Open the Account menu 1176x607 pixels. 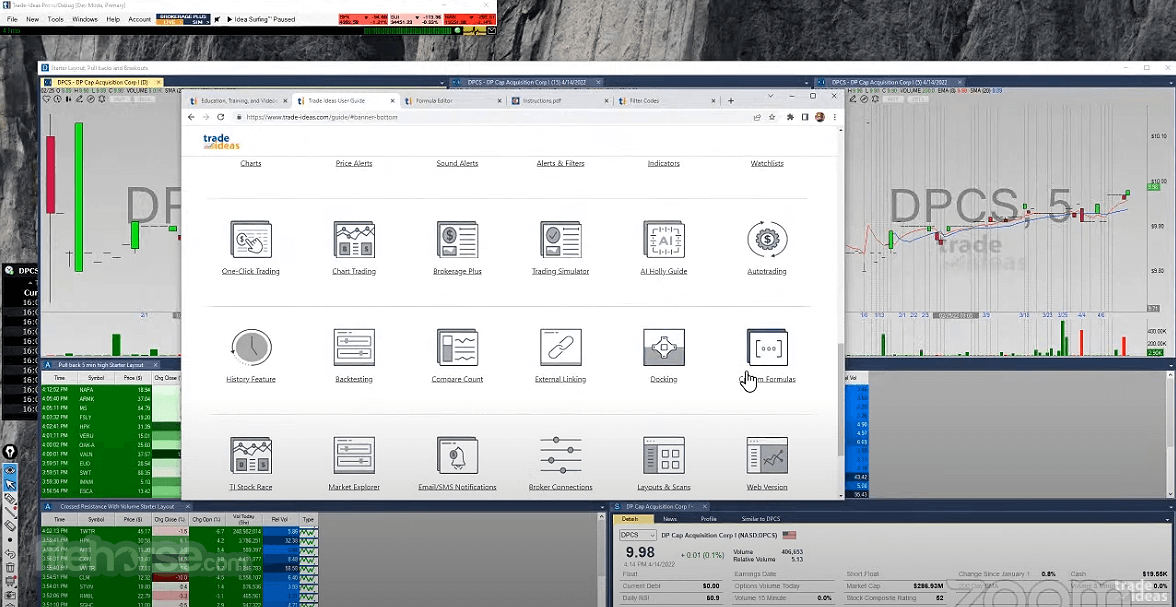click(x=140, y=19)
